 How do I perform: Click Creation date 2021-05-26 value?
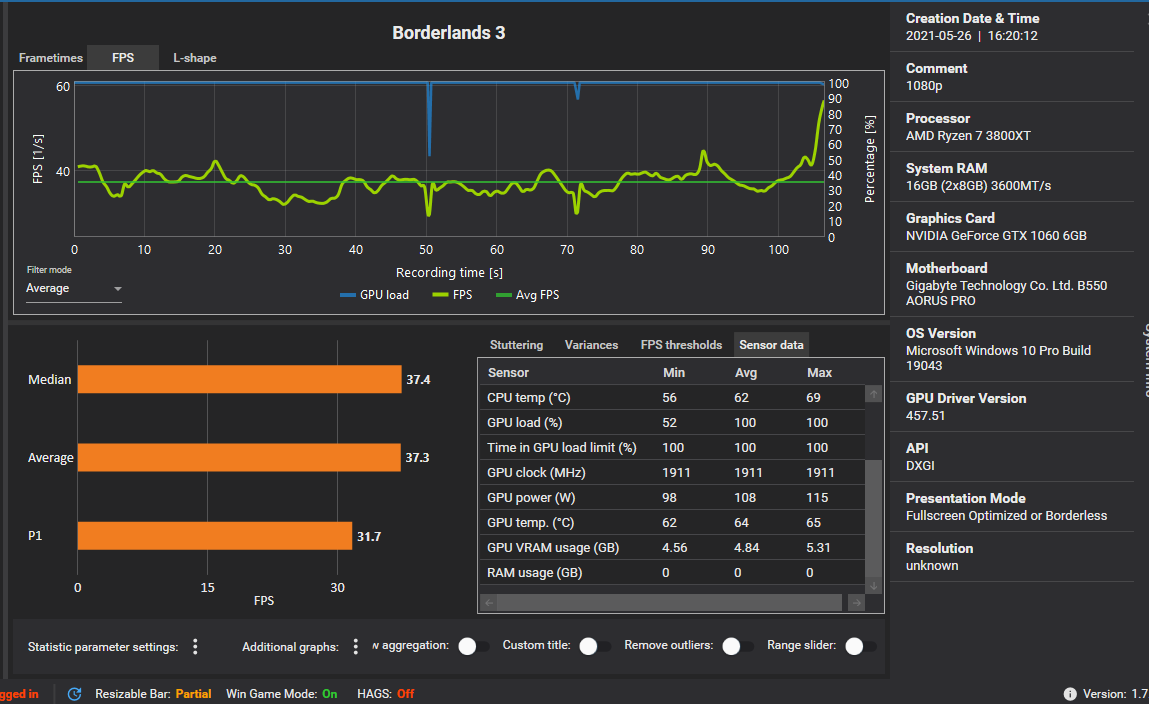point(939,36)
